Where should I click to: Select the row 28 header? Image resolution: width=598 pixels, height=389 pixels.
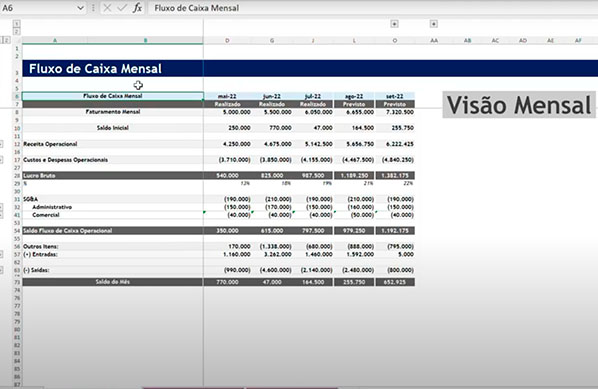click(17, 176)
